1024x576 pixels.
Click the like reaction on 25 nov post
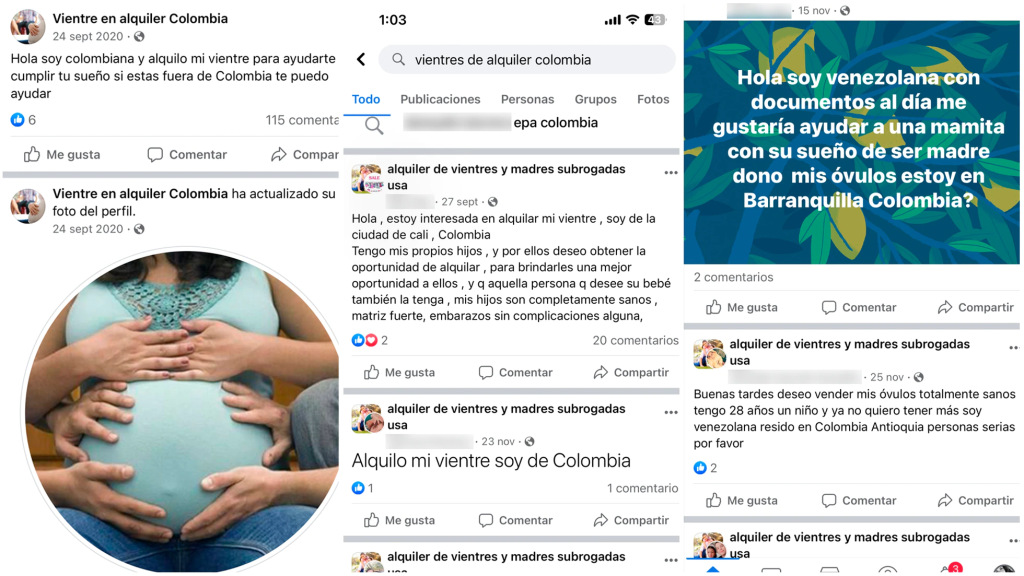705,468
